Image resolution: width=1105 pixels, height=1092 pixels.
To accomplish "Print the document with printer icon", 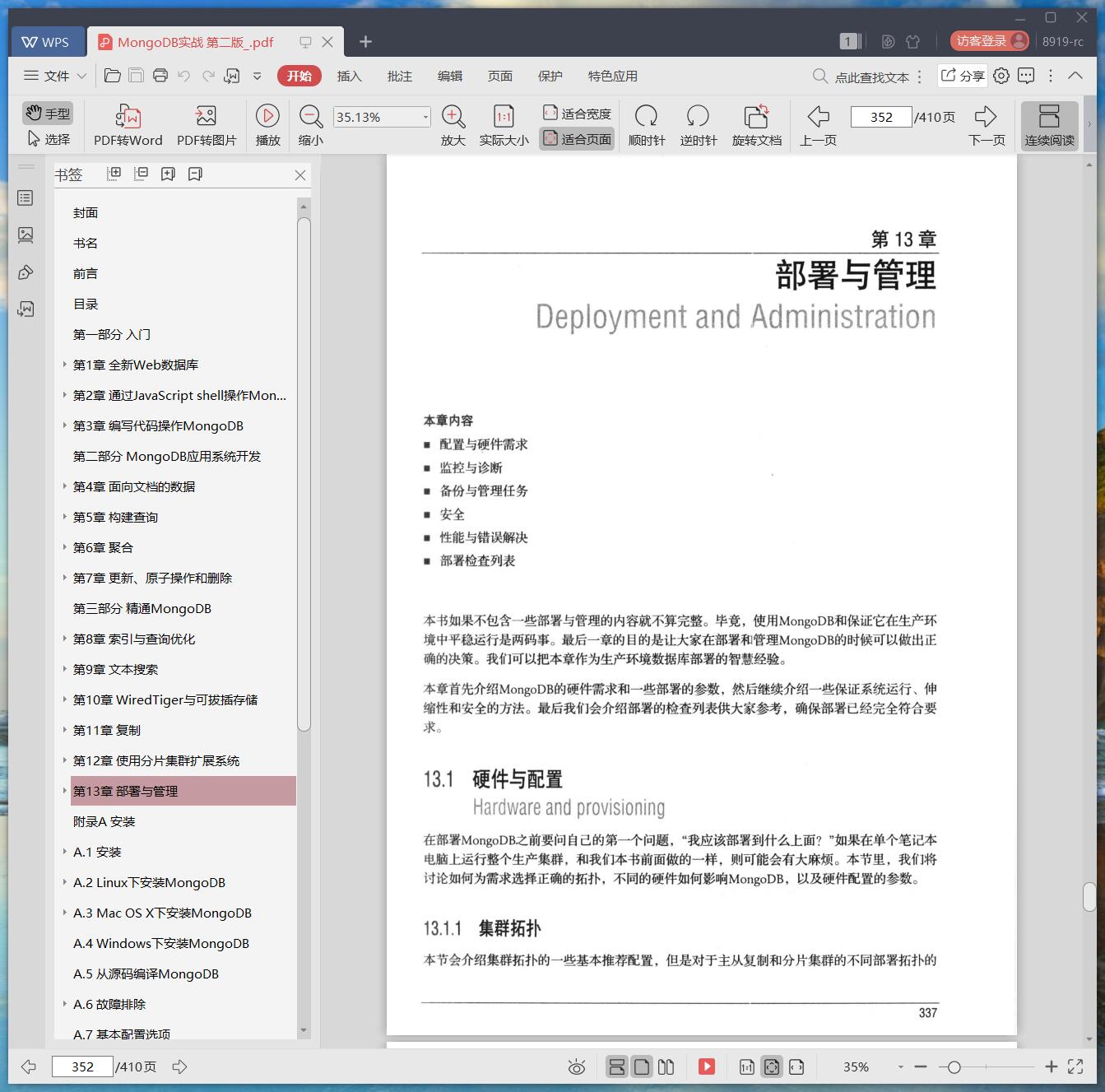I will [160, 76].
